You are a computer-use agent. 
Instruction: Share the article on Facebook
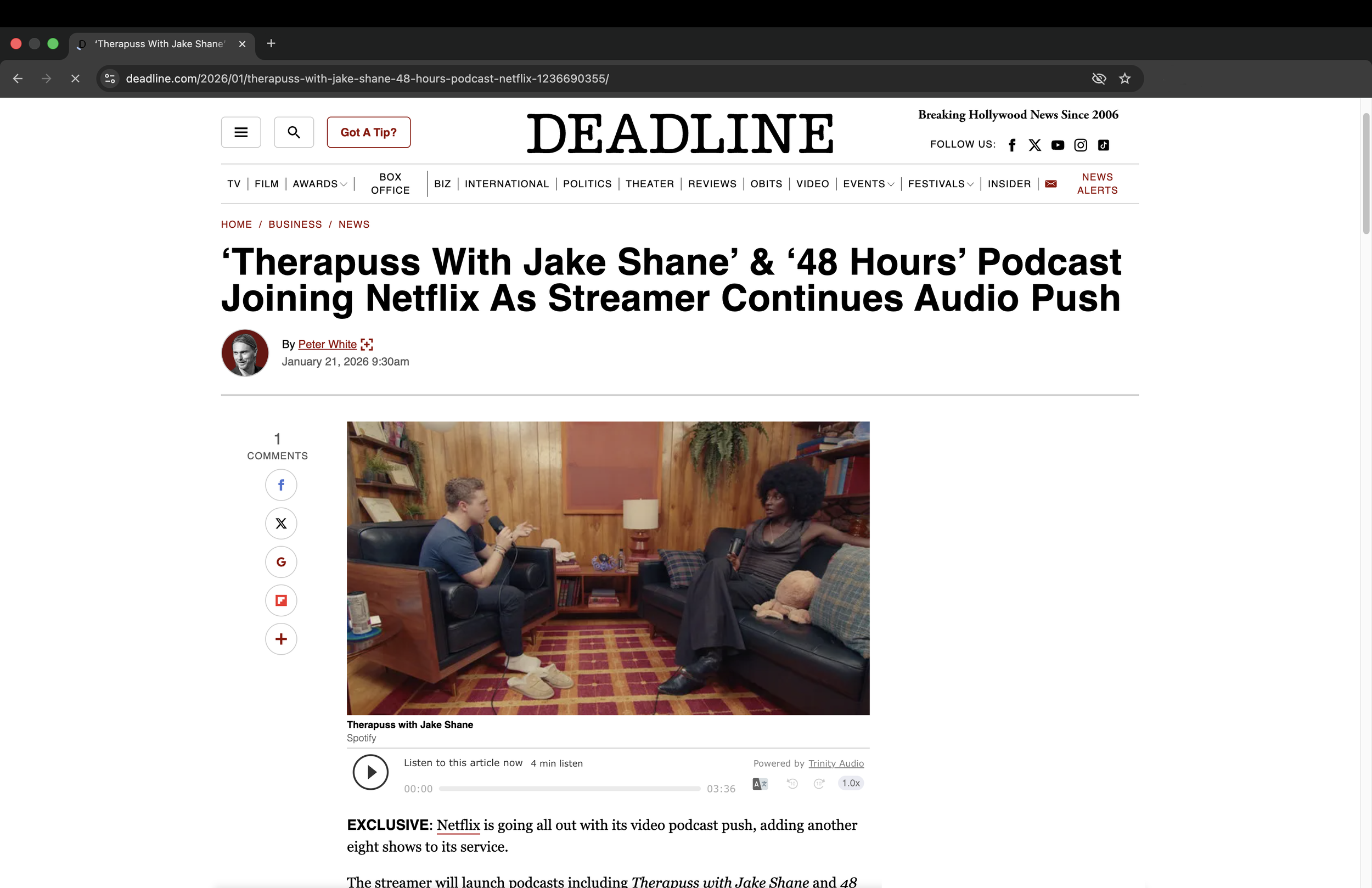281,485
